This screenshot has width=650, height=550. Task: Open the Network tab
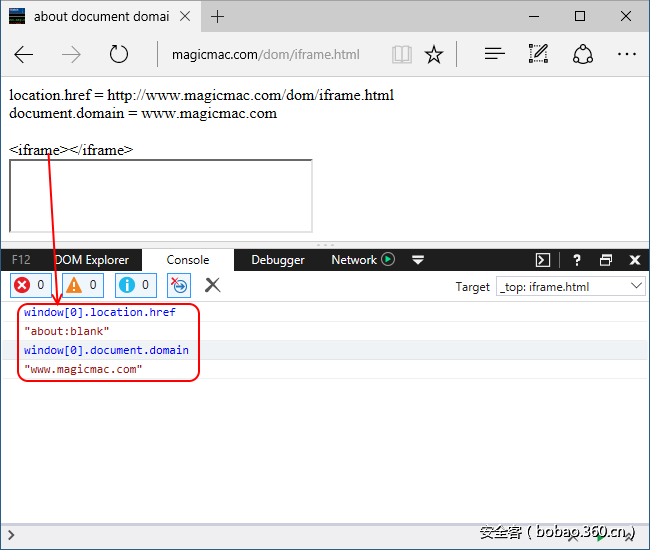coord(354,260)
